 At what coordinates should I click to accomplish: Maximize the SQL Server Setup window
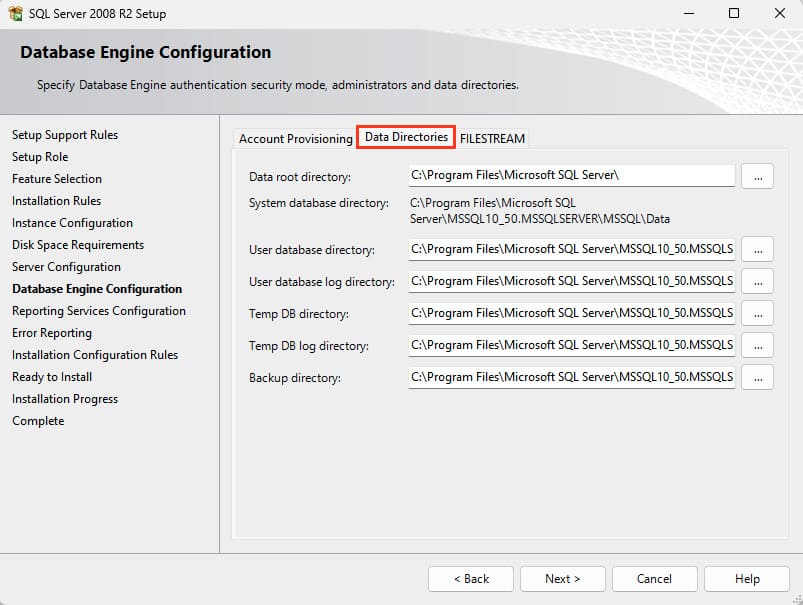(734, 13)
